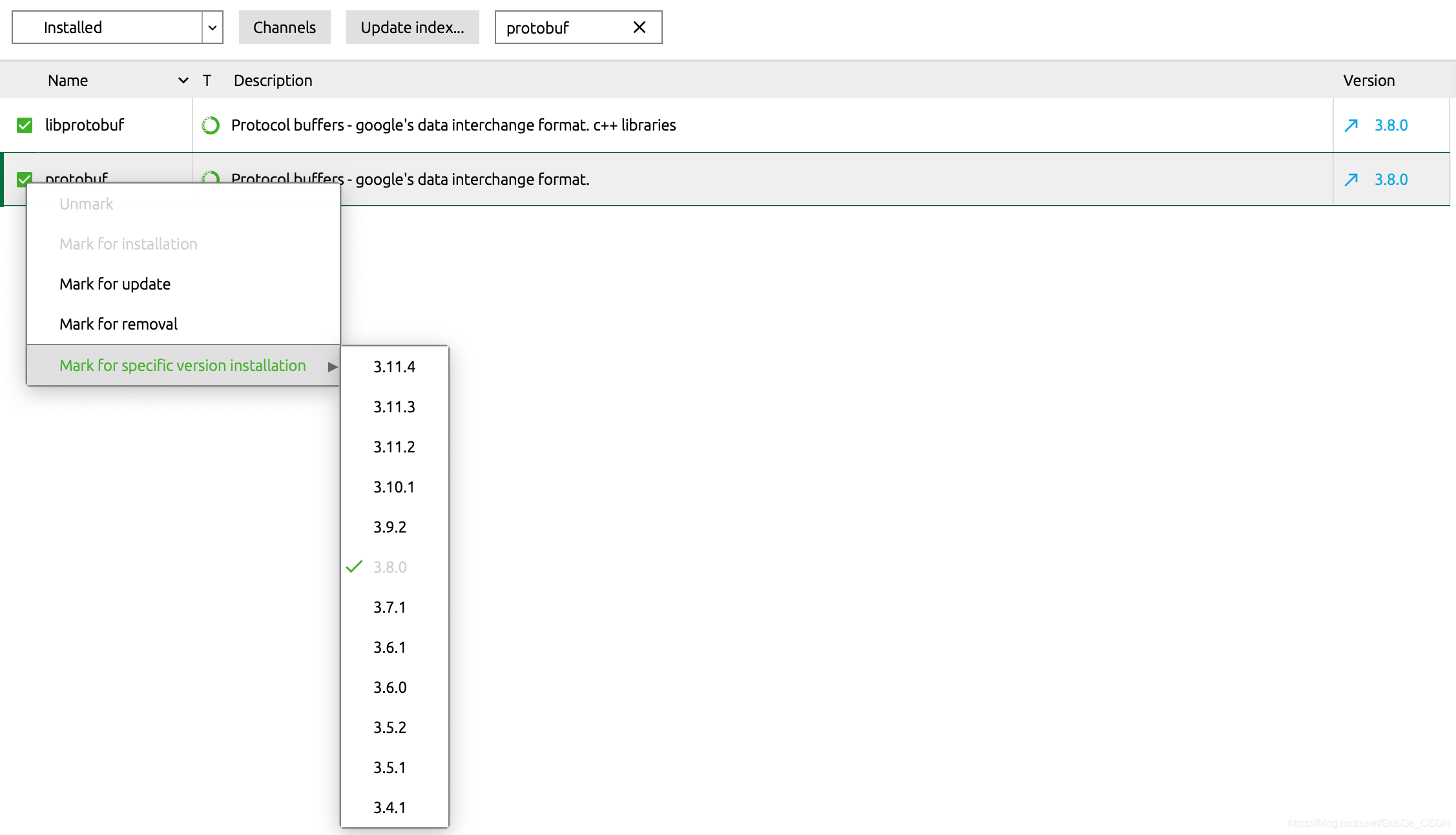Click the checked 3.8.0 version entry
1456x835 pixels.
(395, 567)
